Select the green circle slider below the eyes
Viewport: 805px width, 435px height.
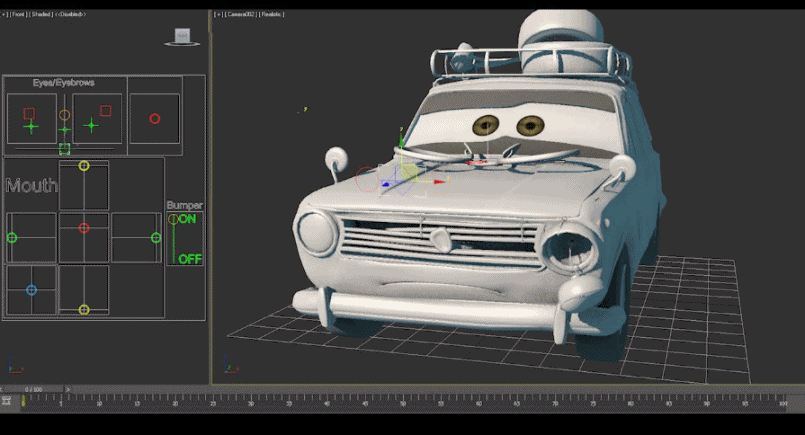(64, 149)
